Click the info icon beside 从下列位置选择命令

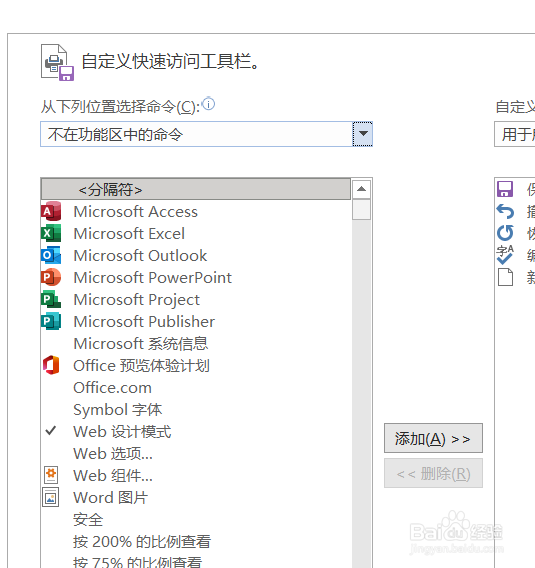click(209, 104)
